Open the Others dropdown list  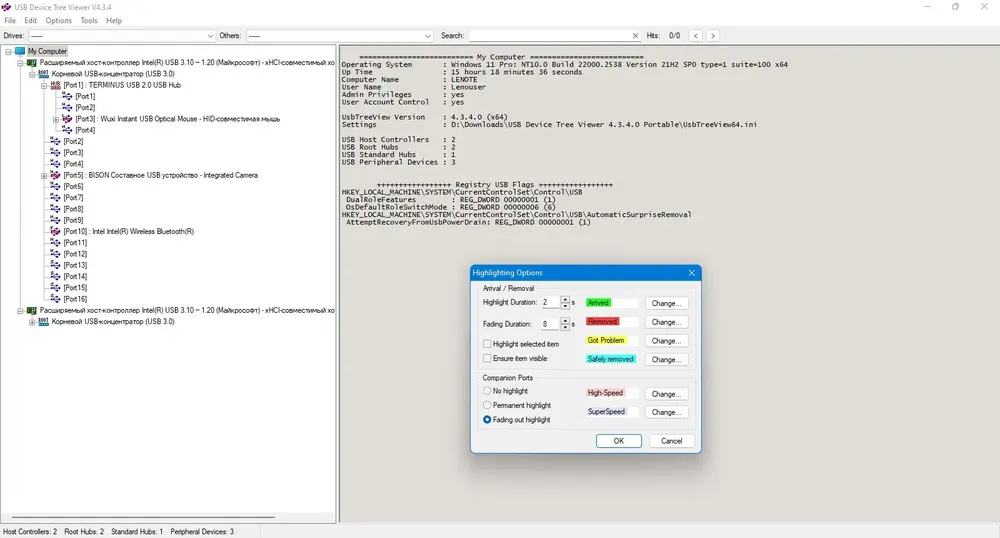click(340, 36)
